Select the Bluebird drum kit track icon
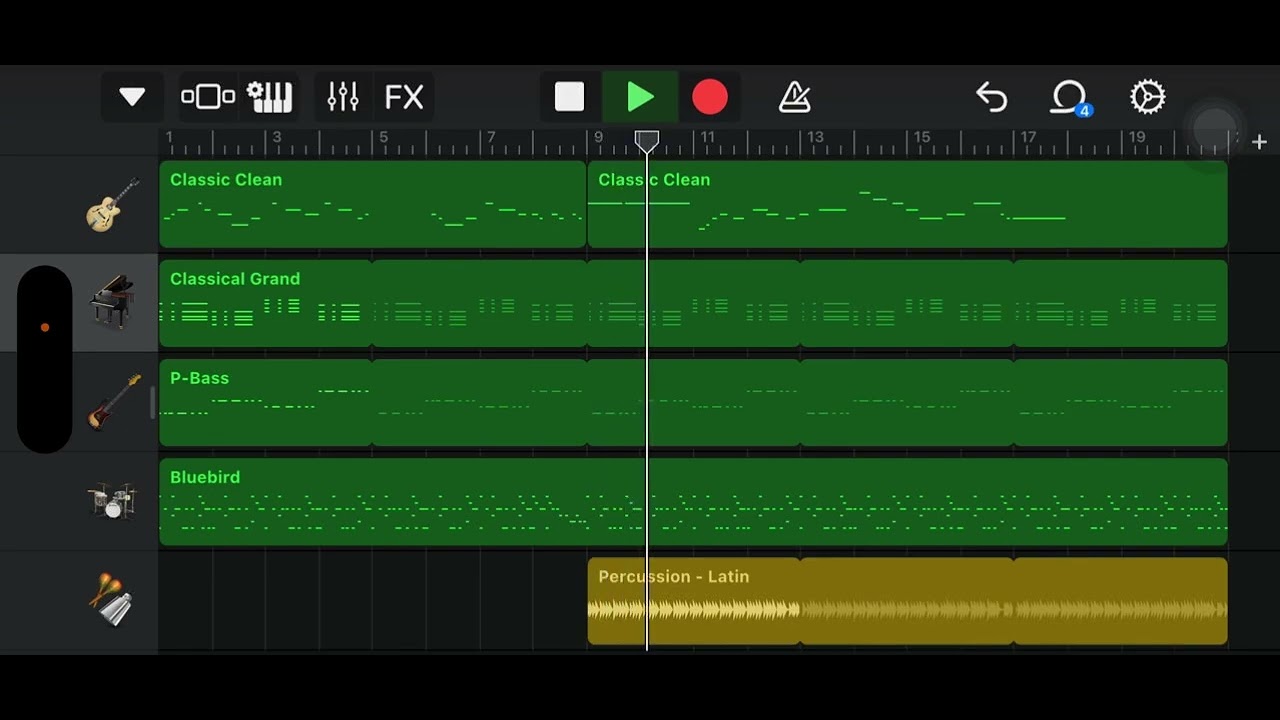Screen dimensions: 1280x720 (x=111, y=501)
